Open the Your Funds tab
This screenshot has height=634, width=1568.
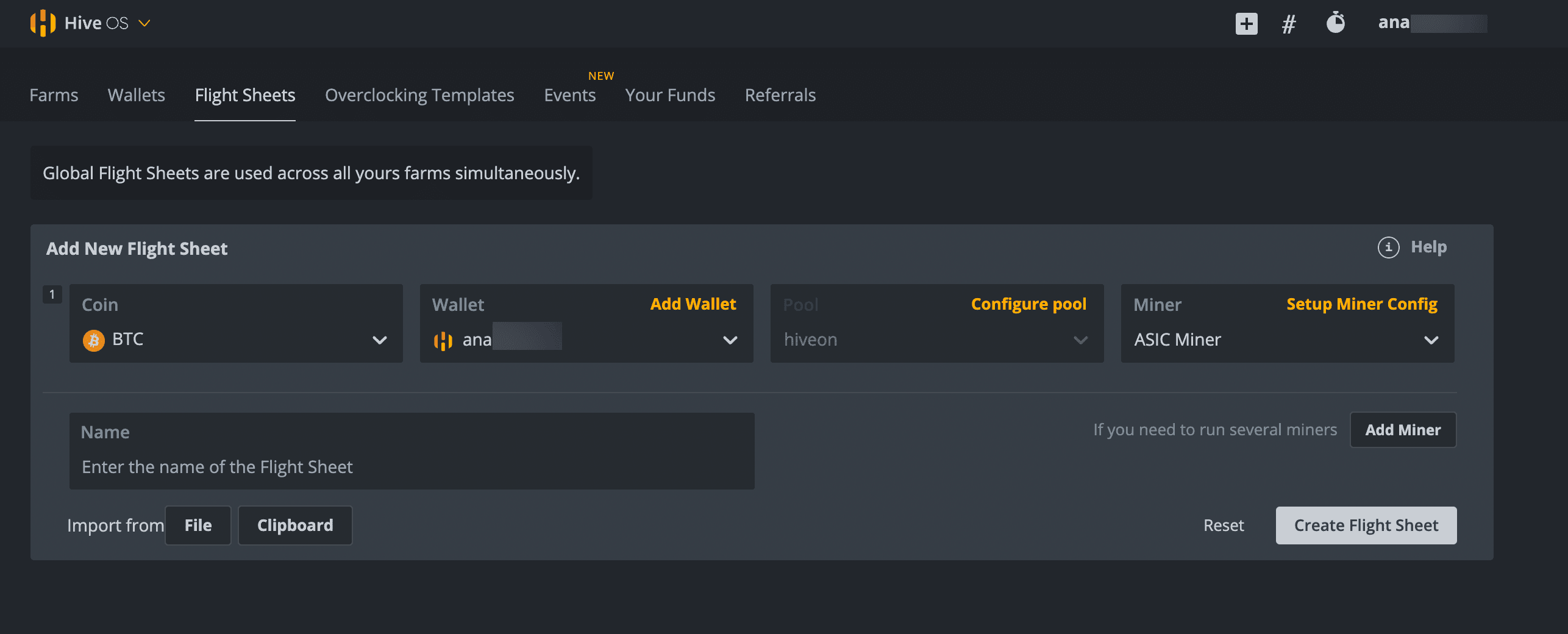coord(670,95)
